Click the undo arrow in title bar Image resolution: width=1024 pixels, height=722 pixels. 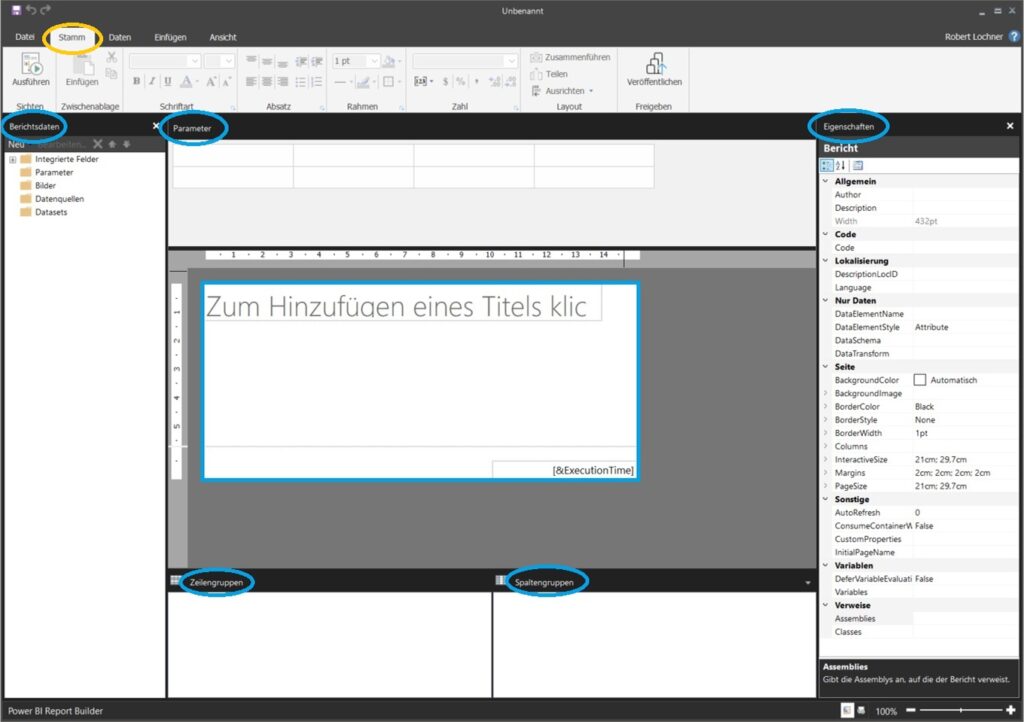pos(30,10)
